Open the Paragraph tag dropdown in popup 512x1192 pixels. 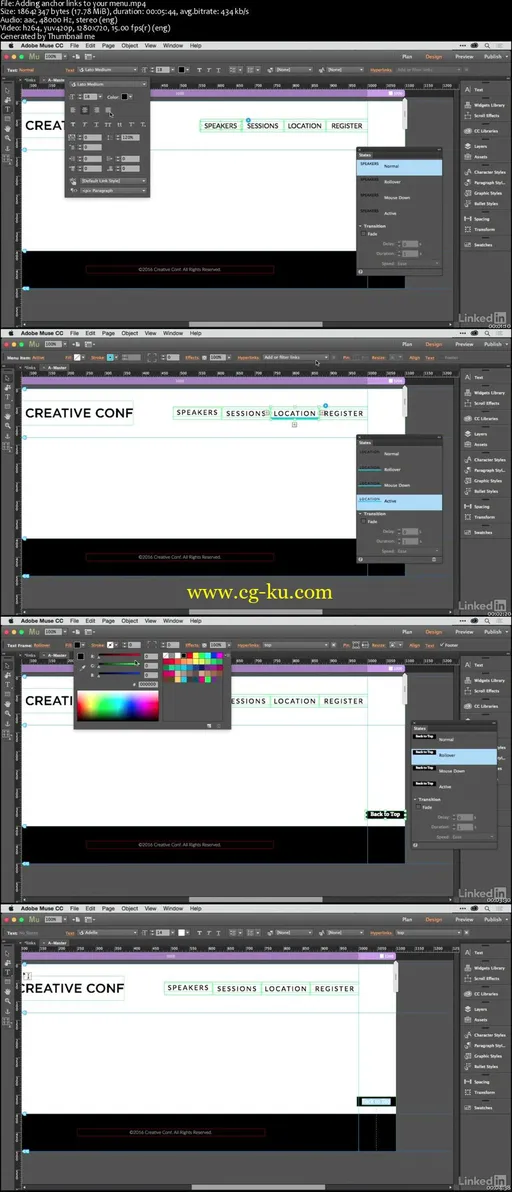pyautogui.click(x=114, y=190)
